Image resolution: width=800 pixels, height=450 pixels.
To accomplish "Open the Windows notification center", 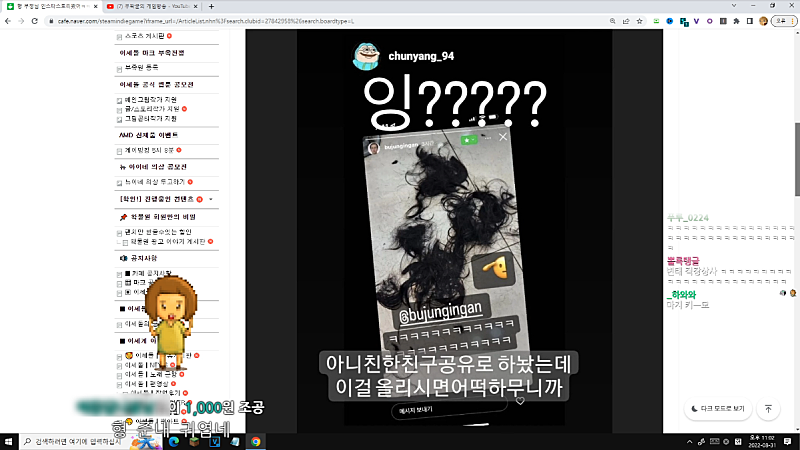I will point(787,441).
